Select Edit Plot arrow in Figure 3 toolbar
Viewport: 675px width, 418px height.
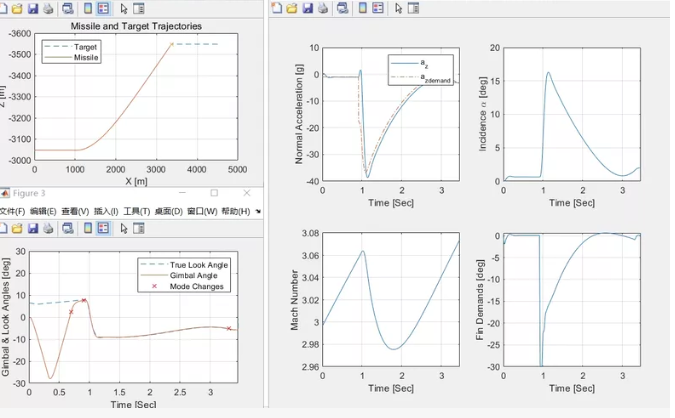pyautogui.click(x=124, y=228)
